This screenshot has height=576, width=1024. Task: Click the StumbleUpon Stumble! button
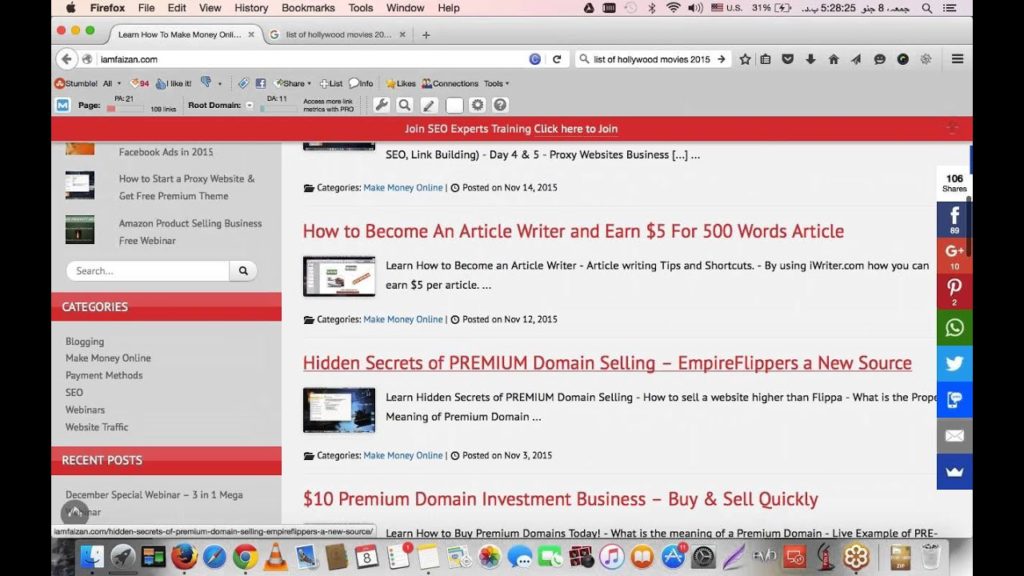pyautogui.click(x=76, y=84)
